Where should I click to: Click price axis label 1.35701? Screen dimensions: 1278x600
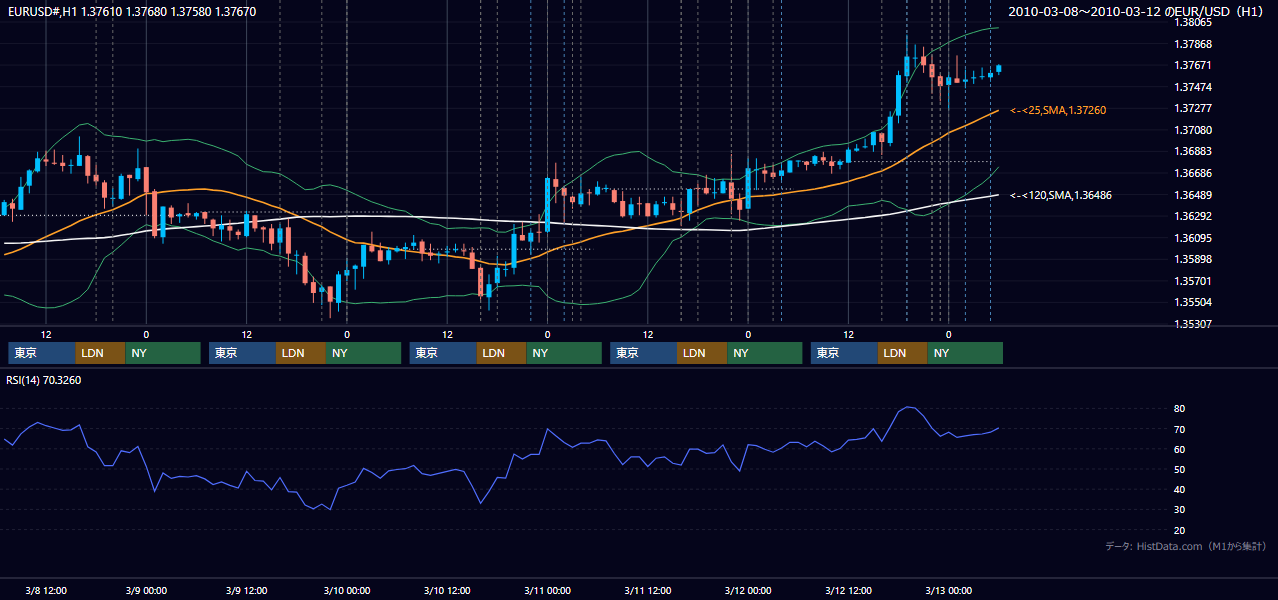pos(1192,281)
